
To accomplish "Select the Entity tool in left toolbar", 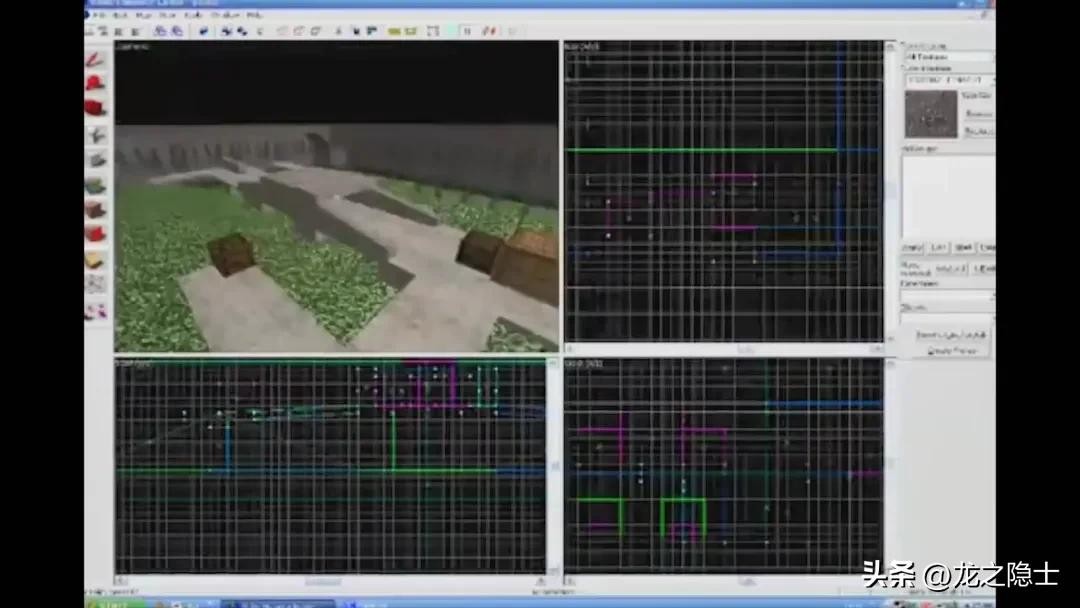I will pos(96,135).
